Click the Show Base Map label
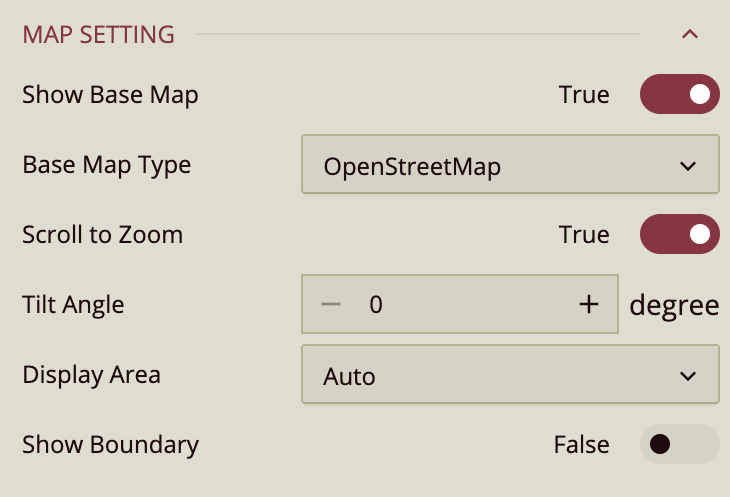Image resolution: width=730 pixels, height=497 pixels. click(110, 95)
